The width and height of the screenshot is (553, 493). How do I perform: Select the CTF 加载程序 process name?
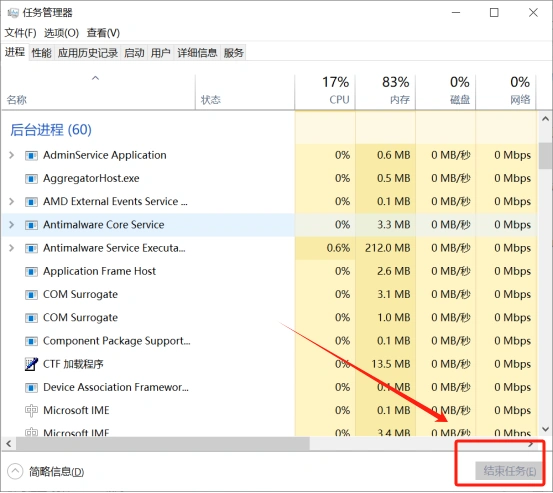(73, 364)
